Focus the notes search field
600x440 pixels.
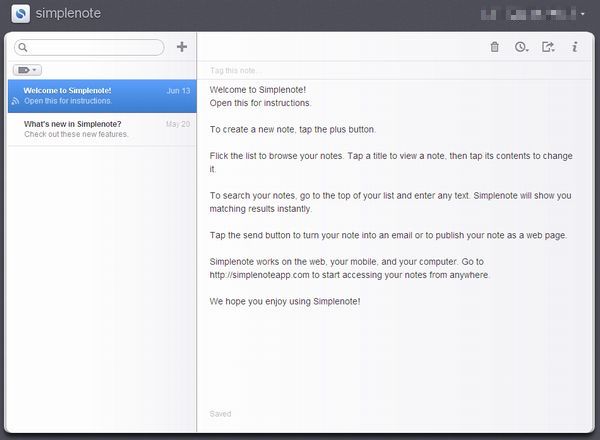point(89,47)
